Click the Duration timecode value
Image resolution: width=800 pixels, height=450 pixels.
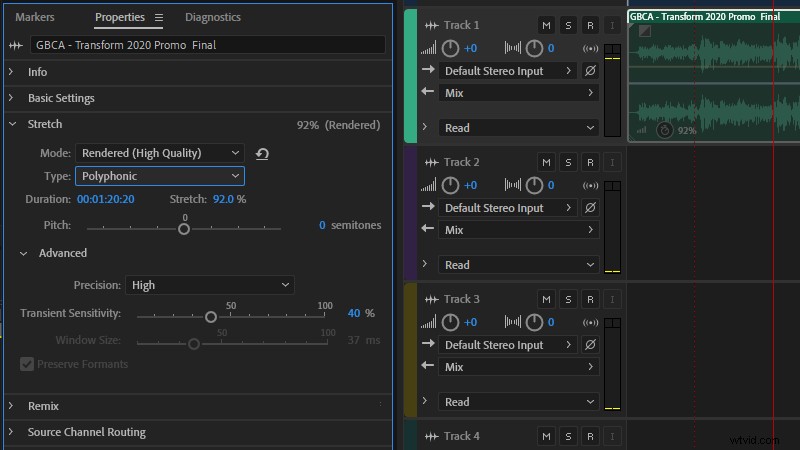[106, 199]
